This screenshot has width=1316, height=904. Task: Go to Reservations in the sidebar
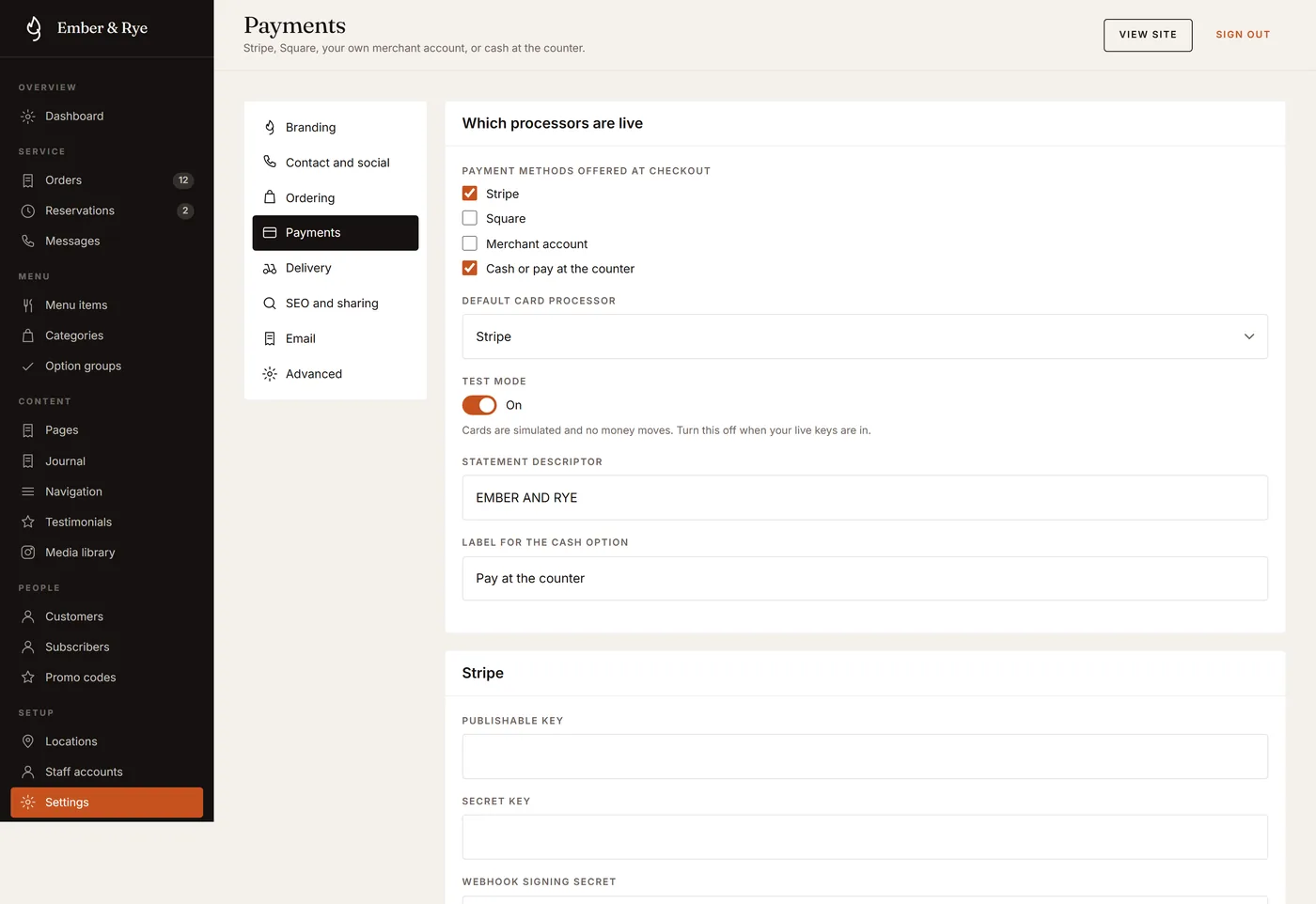click(x=107, y=210)
